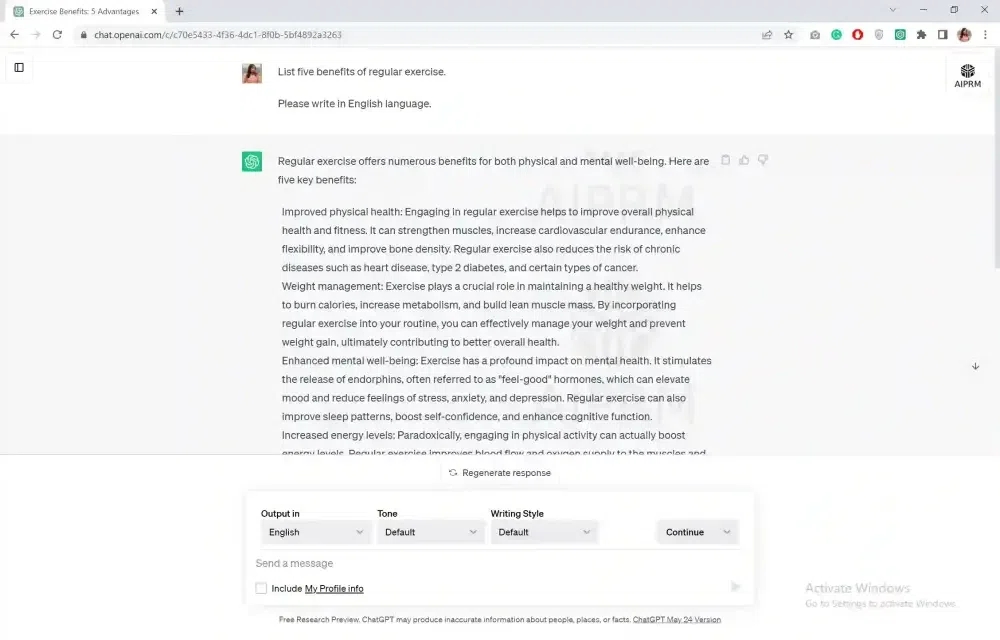Copy the response with the clipboard icon
This screenshot has height=640, width=1000.
coord(726,160)
